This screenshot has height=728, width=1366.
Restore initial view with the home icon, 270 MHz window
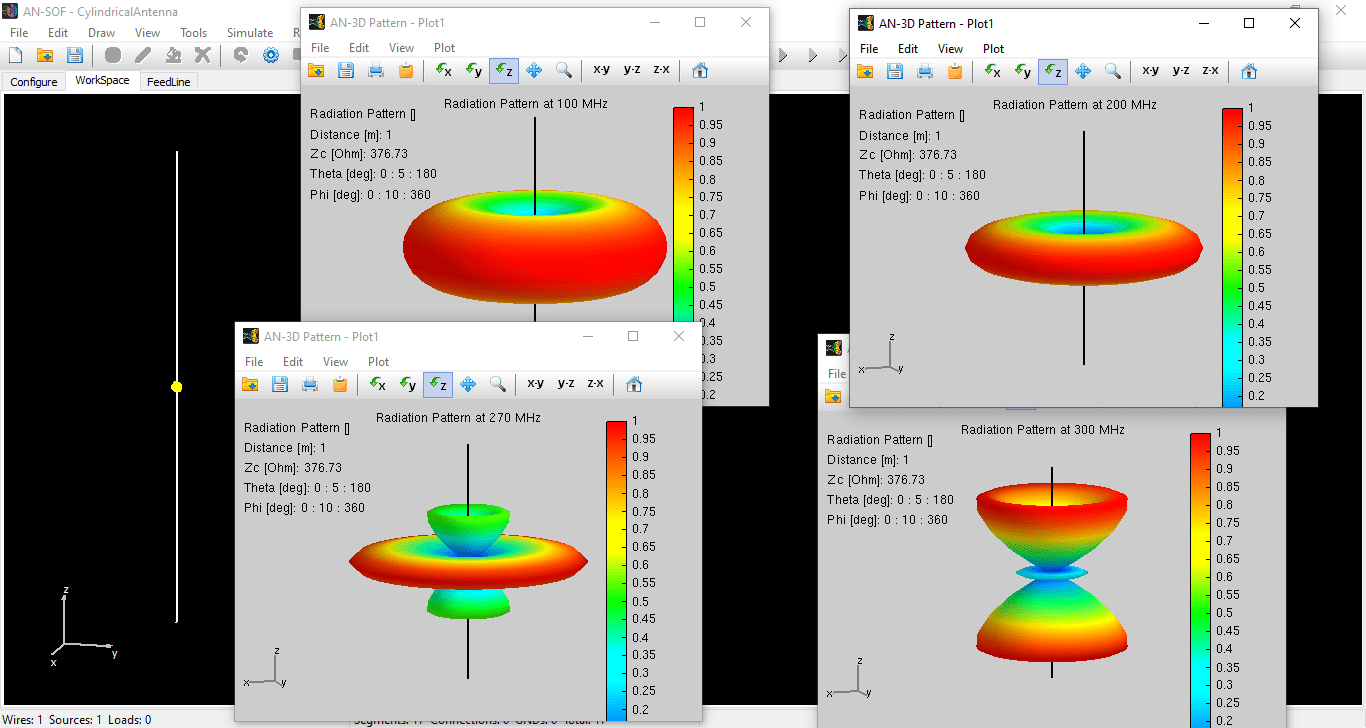click(x=632, y=383)
